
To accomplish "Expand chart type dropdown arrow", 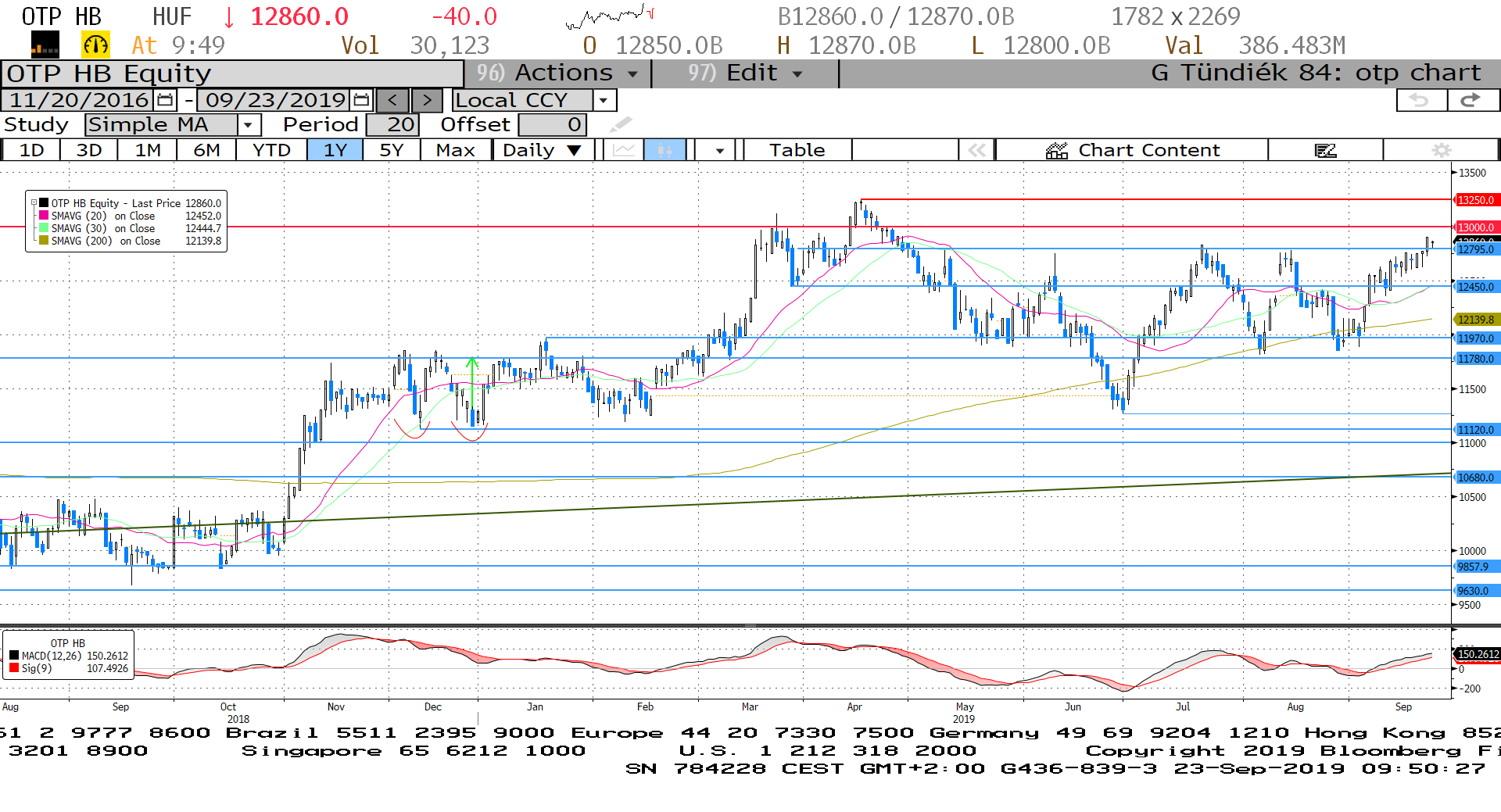I will 719,150.
